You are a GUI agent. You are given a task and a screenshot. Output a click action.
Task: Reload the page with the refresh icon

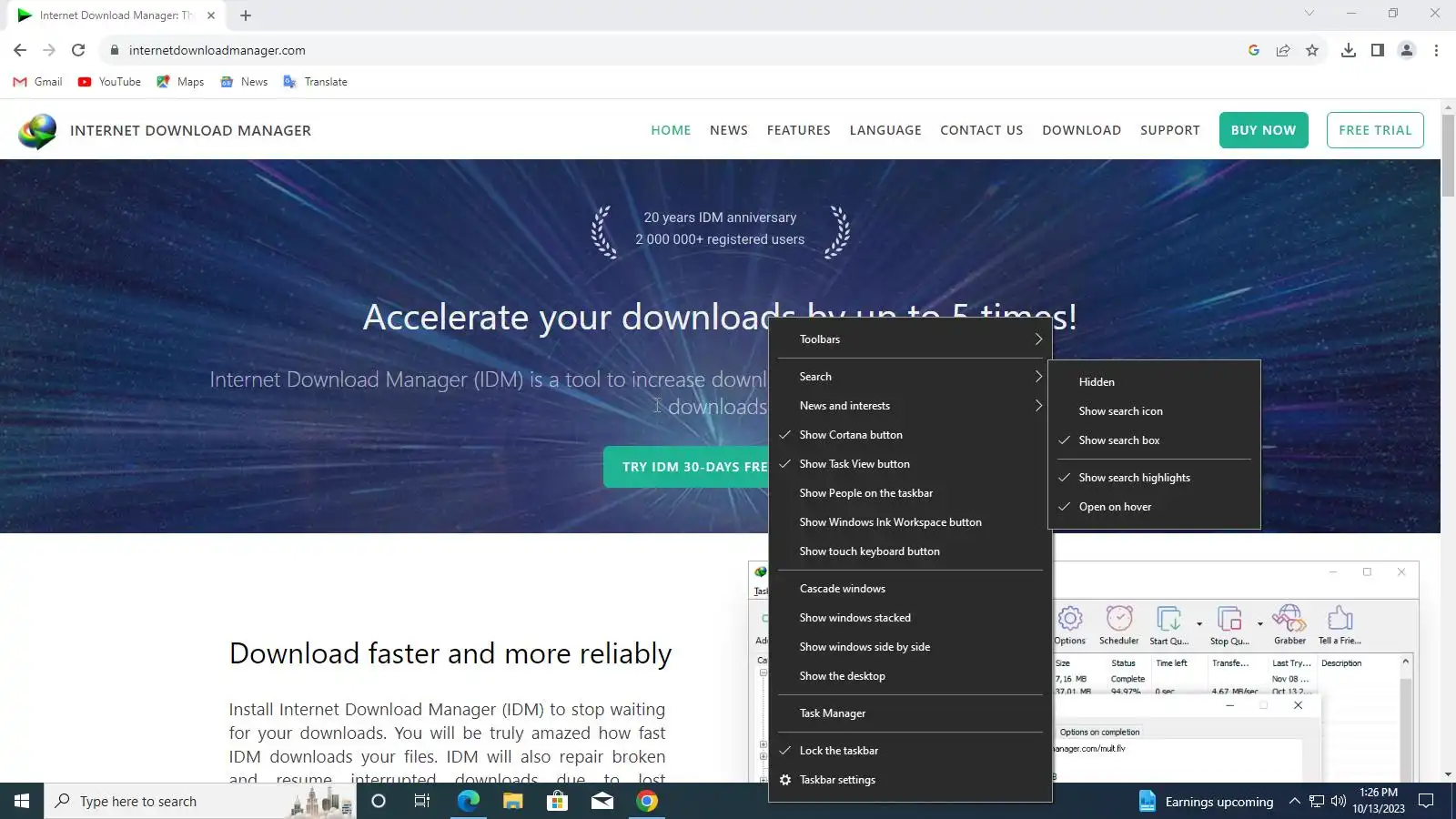(78, 50)
